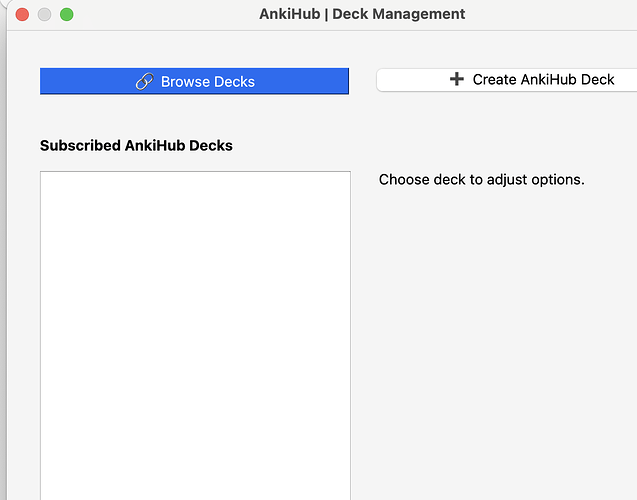
Task: Click the Browse Decks text label
Action: click(x=208, y=82)
